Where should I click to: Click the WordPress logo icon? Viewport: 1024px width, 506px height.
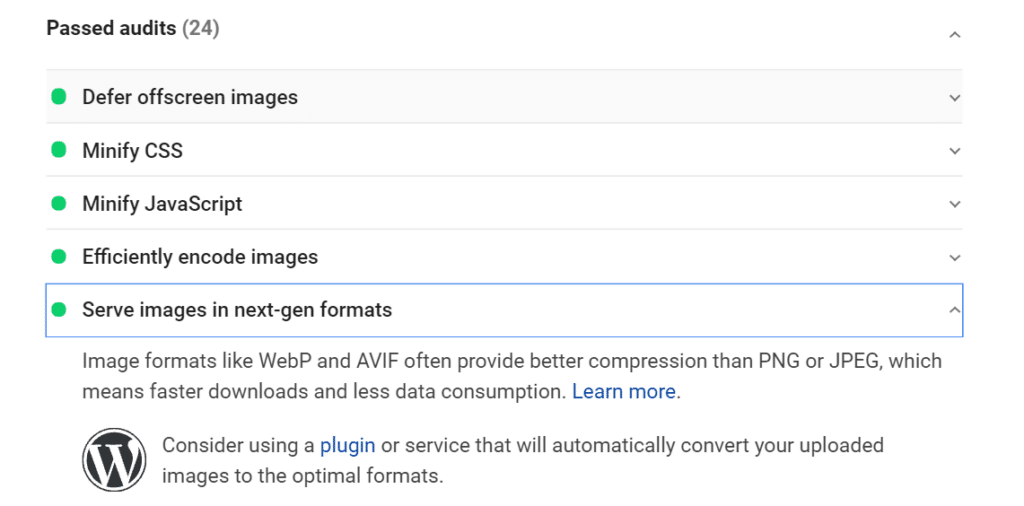(x=114, y=460)
